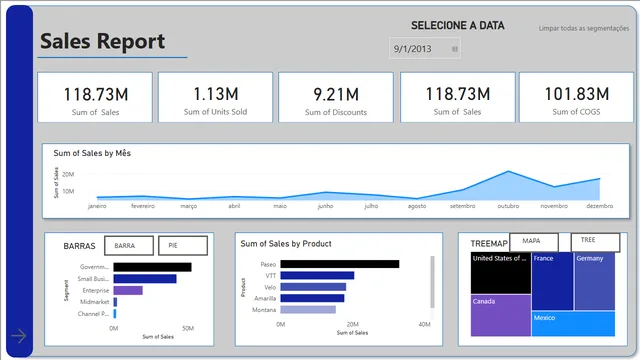
Task: Click the Sum of Sales by Product title
Action: (286, 244)
